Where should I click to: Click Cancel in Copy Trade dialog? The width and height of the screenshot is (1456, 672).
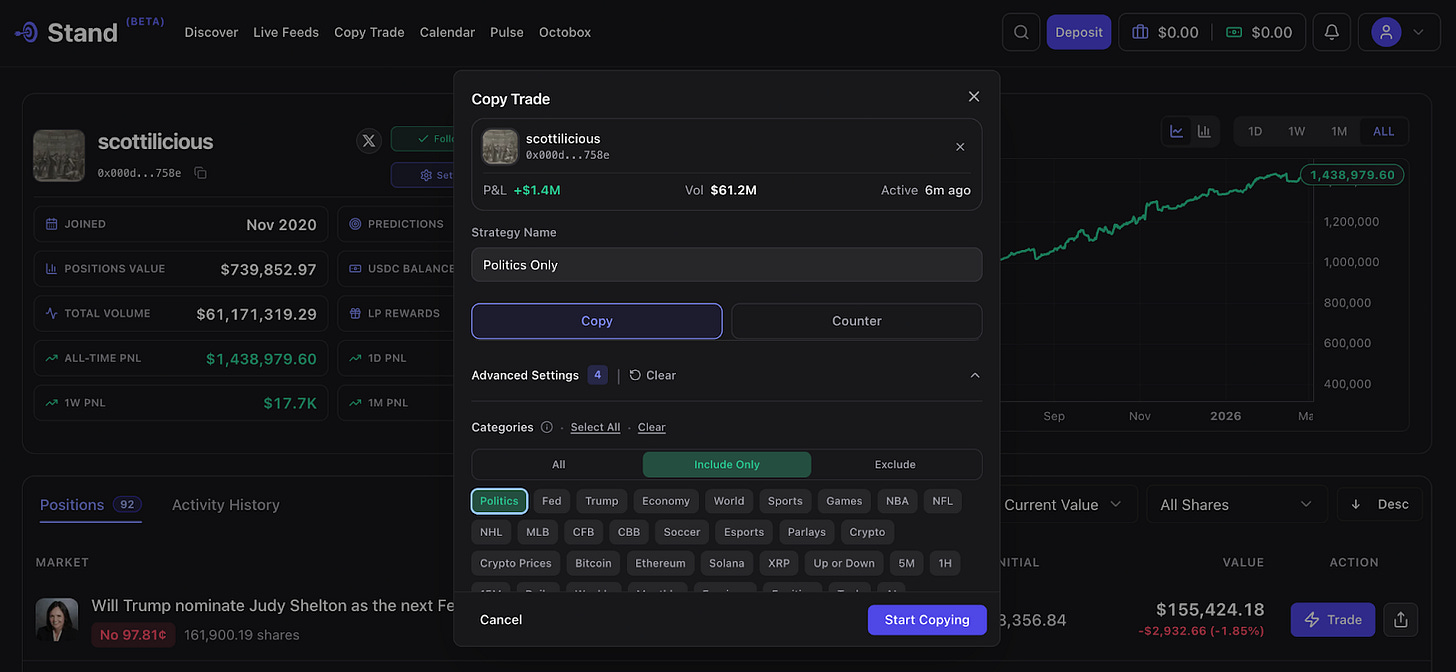pyautogui.click(x=501, y=620)
